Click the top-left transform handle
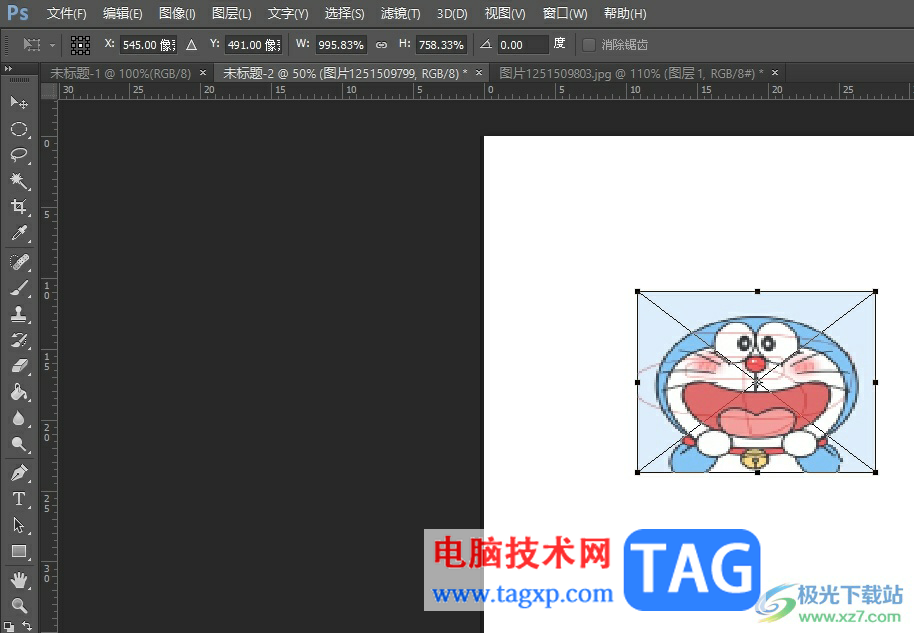Image resolution: width=914 pixels, height=633 pixels. [637, 291]
